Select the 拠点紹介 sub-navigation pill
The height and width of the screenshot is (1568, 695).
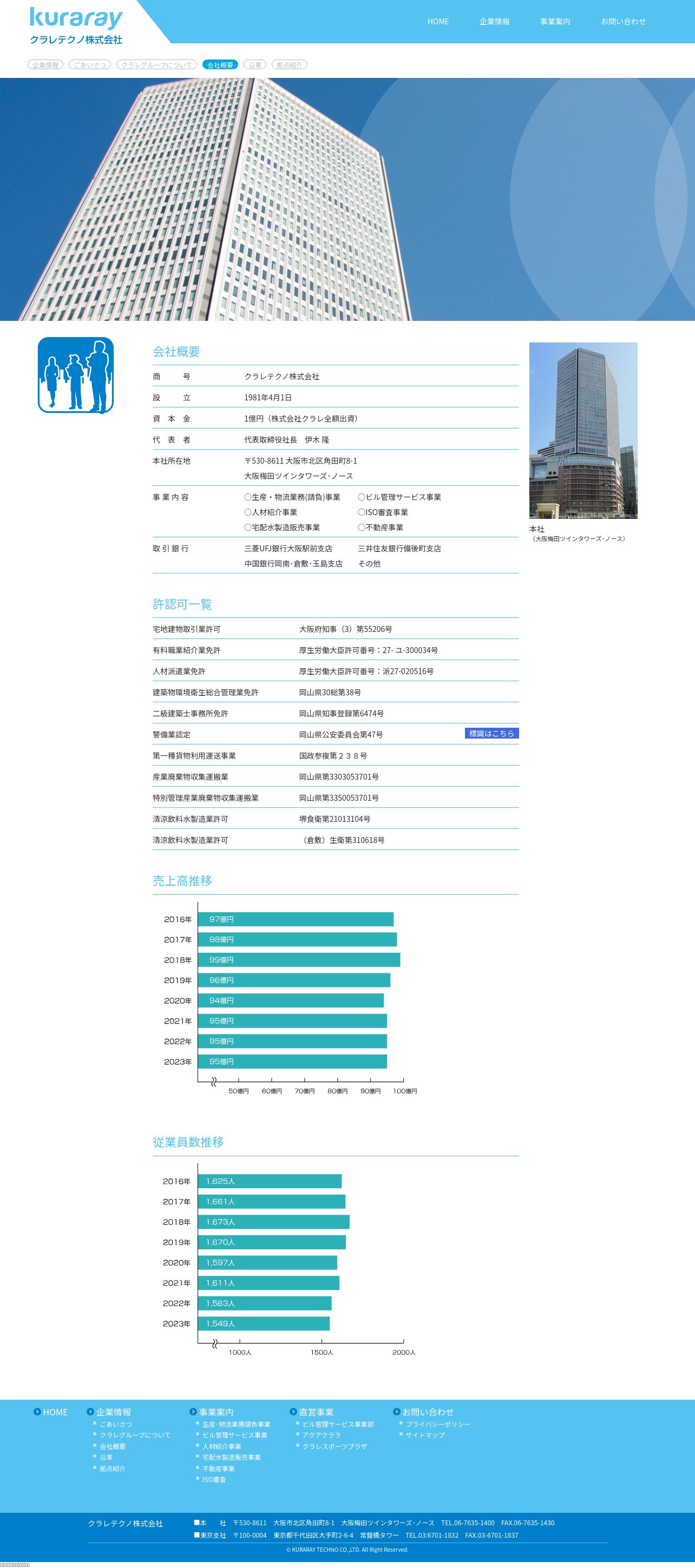(290, 64)
